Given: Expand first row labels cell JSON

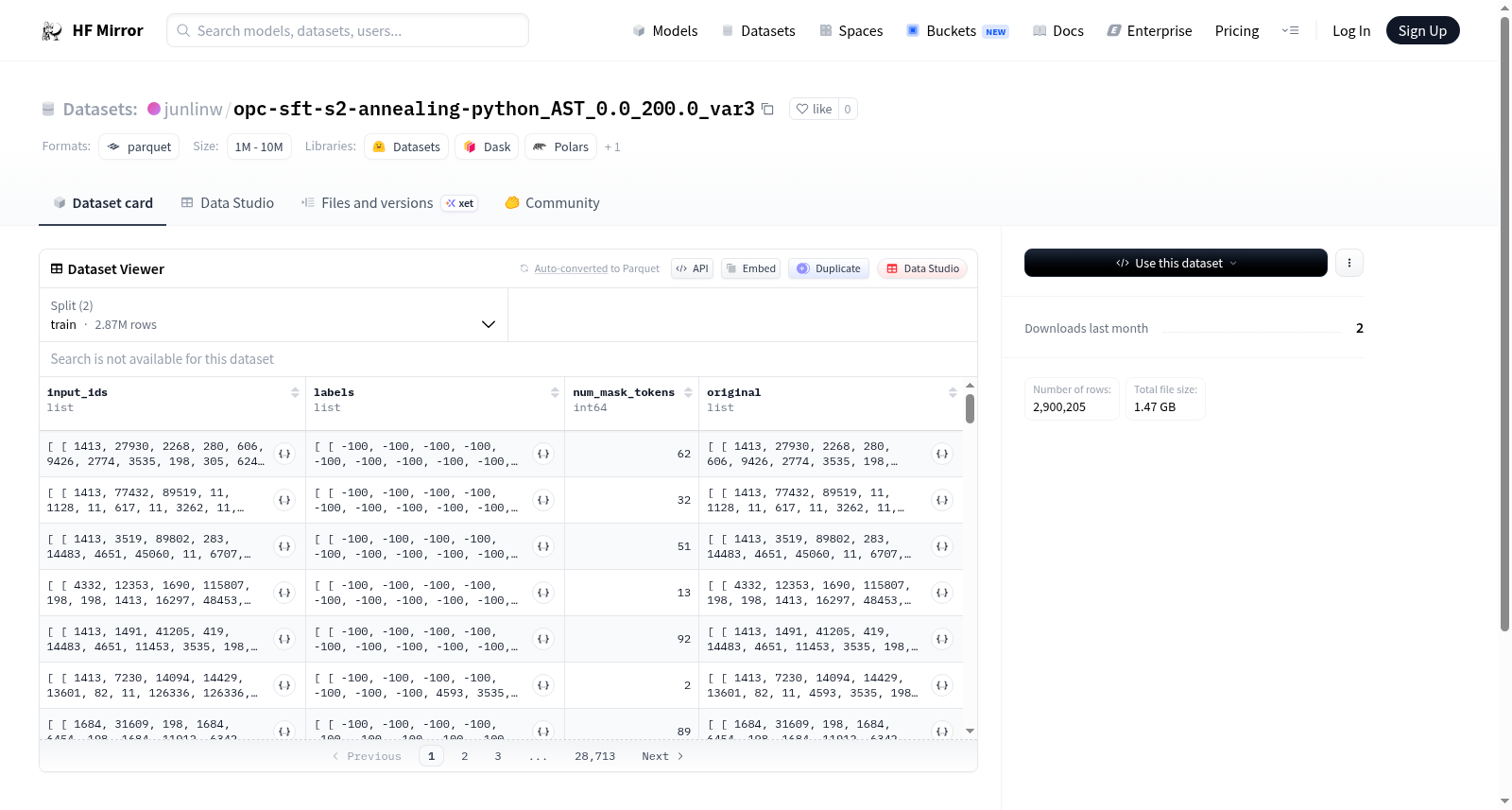Looking at the screenshot, I should [543, 454].
